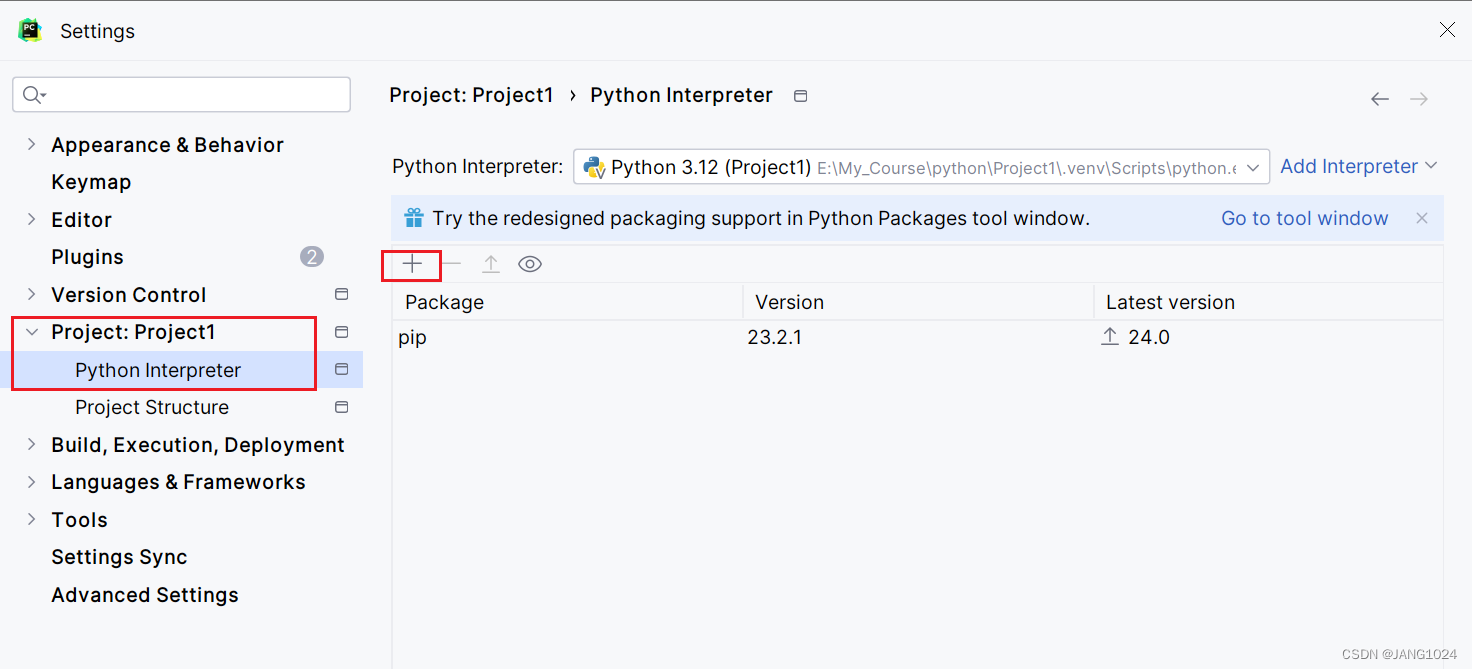Click the minus icon to uninstall package

click(x=451, y=264)
